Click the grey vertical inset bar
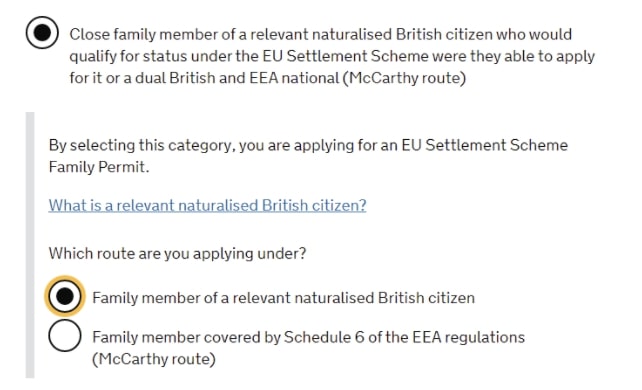642x390 pixels. click(x=30, y=245)
